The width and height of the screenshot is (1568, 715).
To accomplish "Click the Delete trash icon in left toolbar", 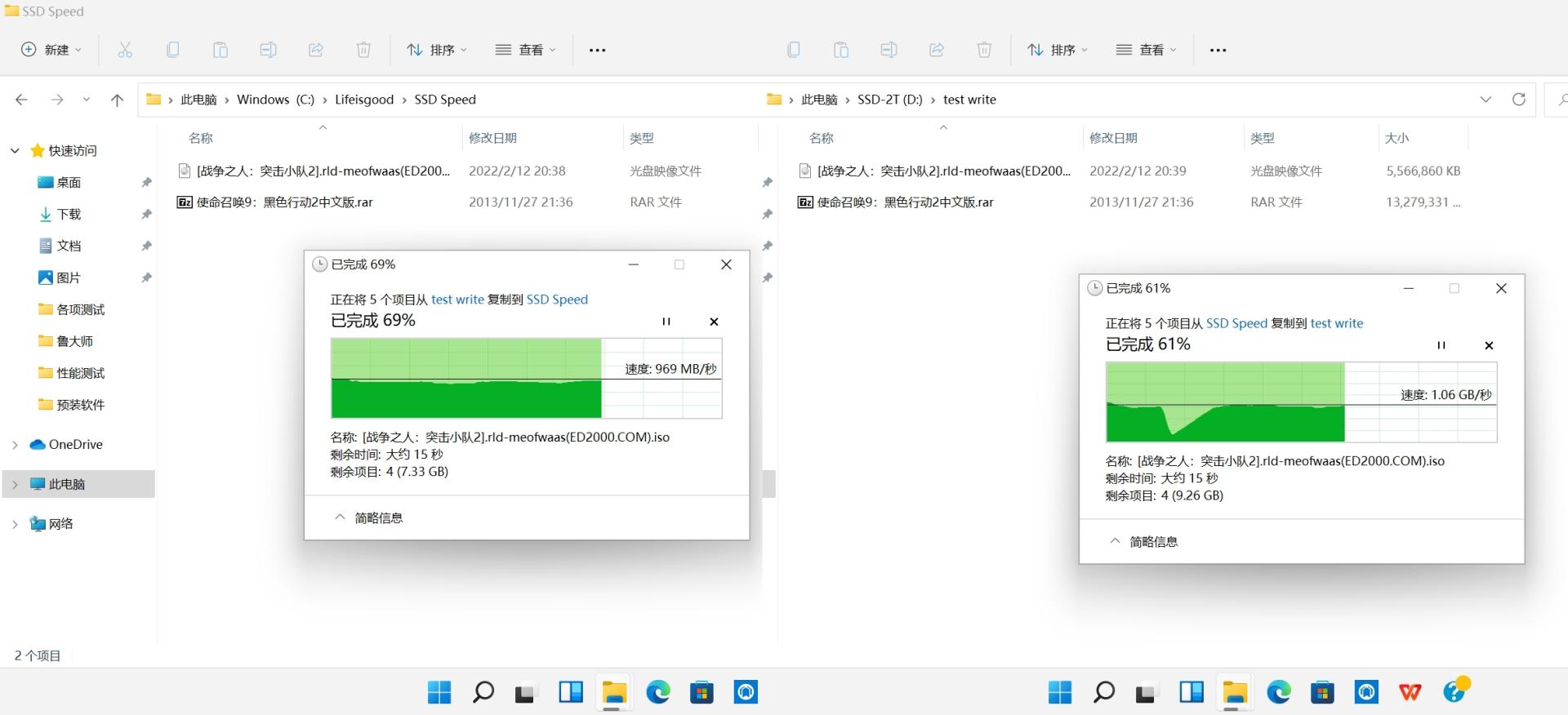I will [x=363, y=50].
